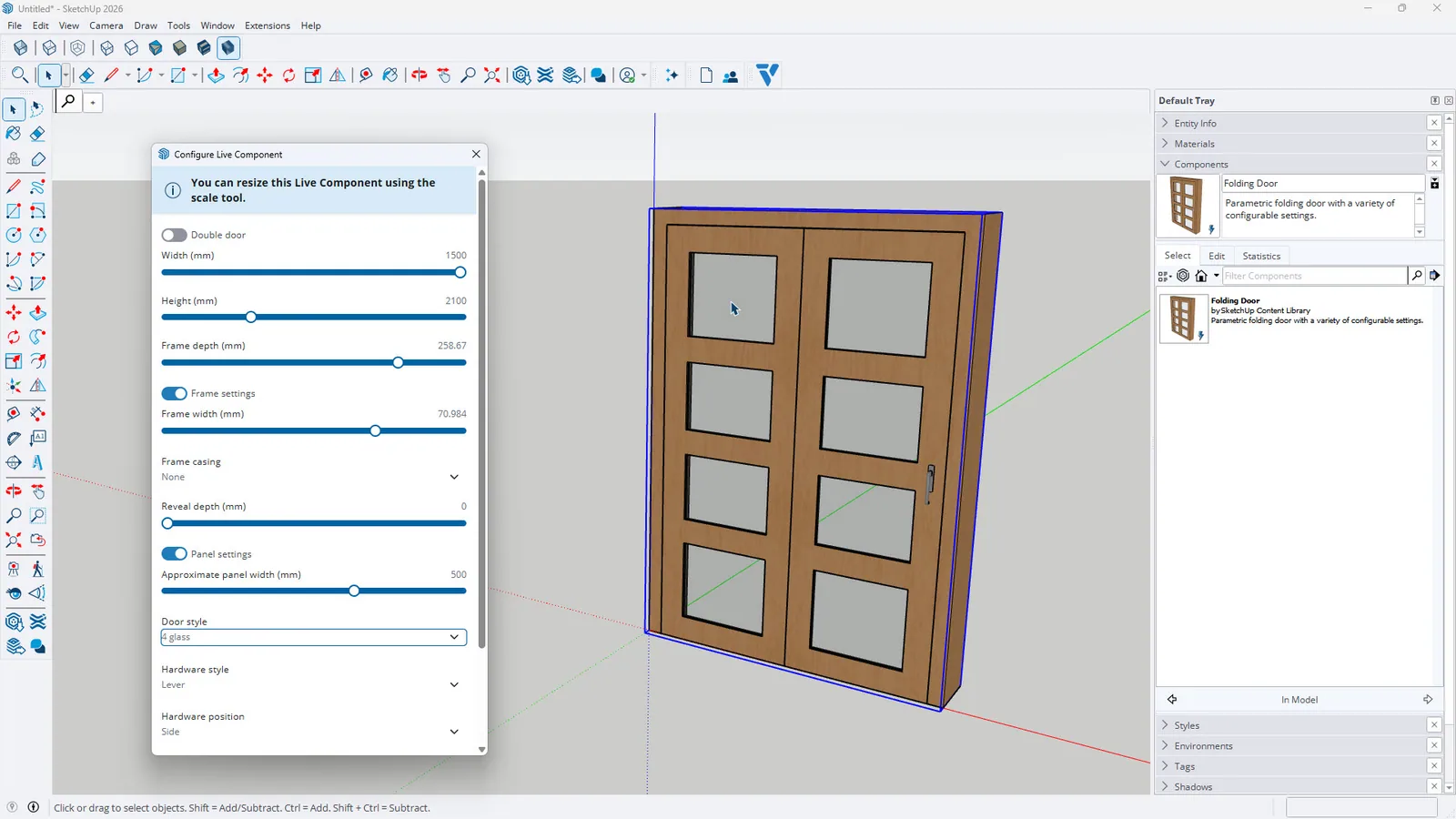
Task: Enable the Double door toggle
Action: coord(174,235)
